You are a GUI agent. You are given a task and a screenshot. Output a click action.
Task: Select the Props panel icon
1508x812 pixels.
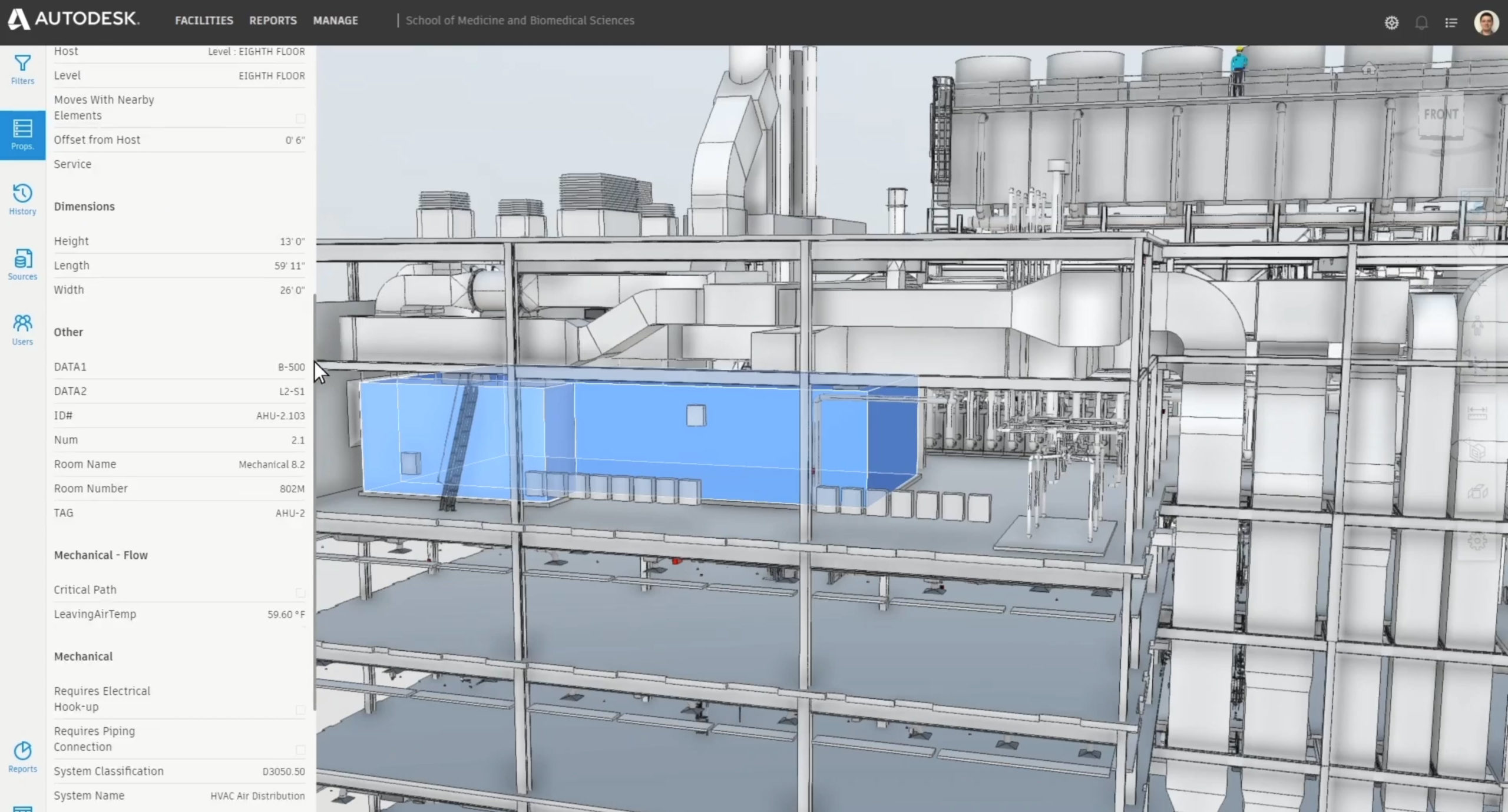coord(22,135)
